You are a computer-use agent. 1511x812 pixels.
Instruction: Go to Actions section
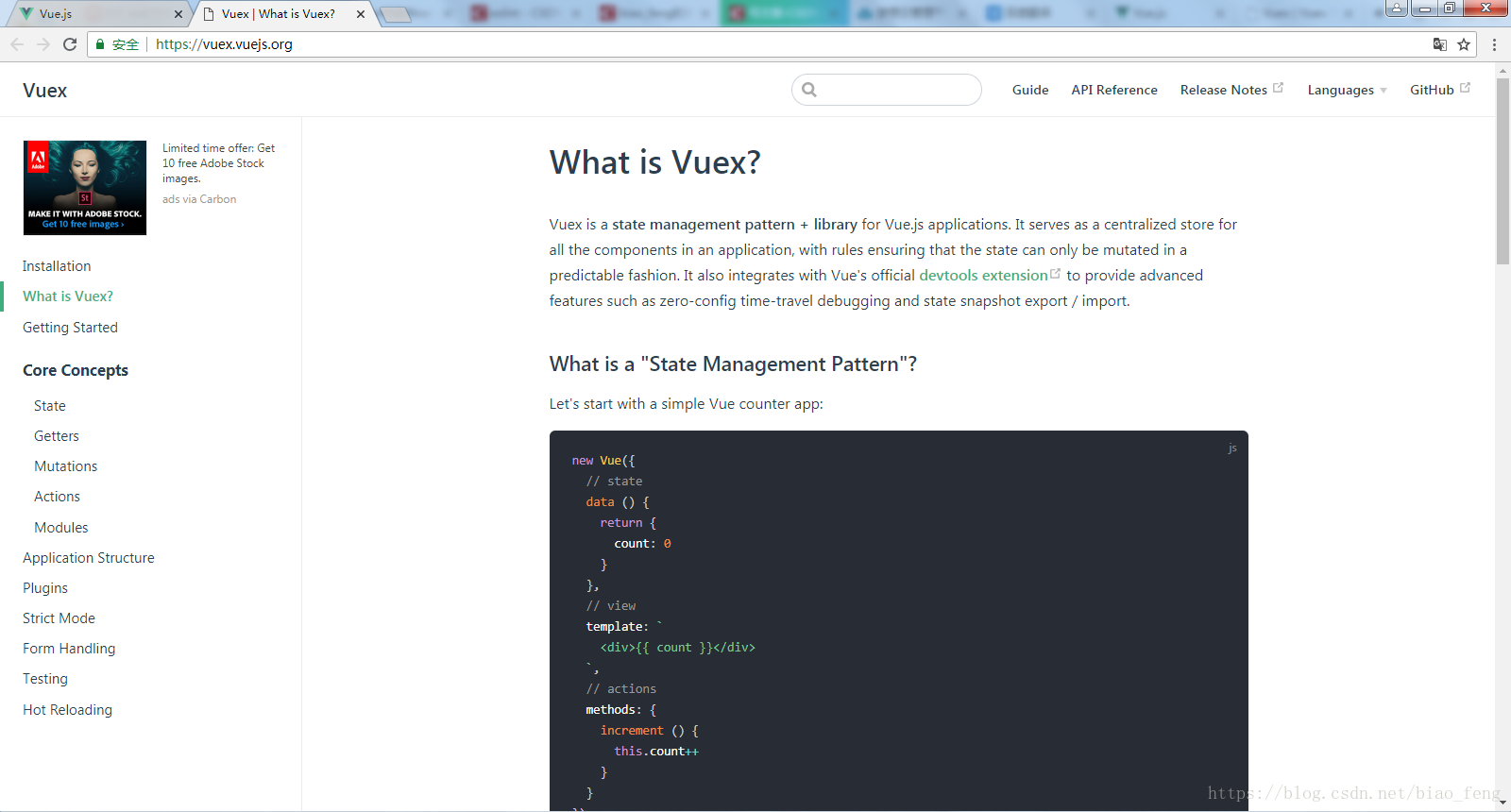tap(58, 497)
